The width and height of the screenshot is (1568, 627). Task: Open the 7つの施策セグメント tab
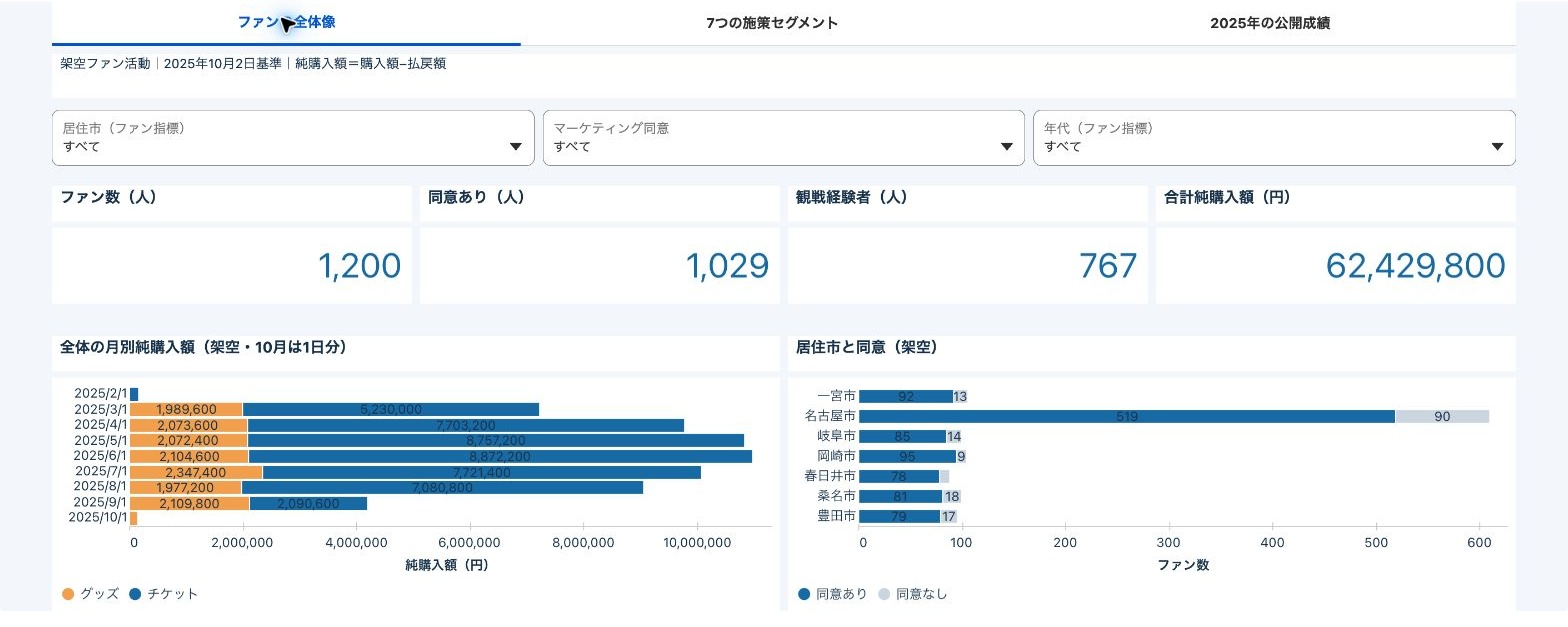pyautogui.click(x=772, y=23)
